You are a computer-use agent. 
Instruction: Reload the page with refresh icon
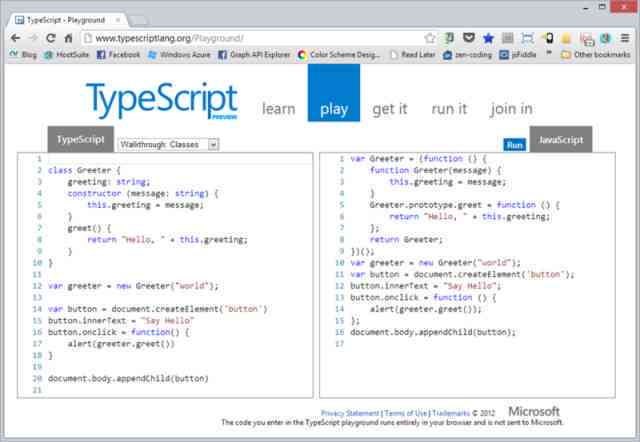tap(51, 38)
